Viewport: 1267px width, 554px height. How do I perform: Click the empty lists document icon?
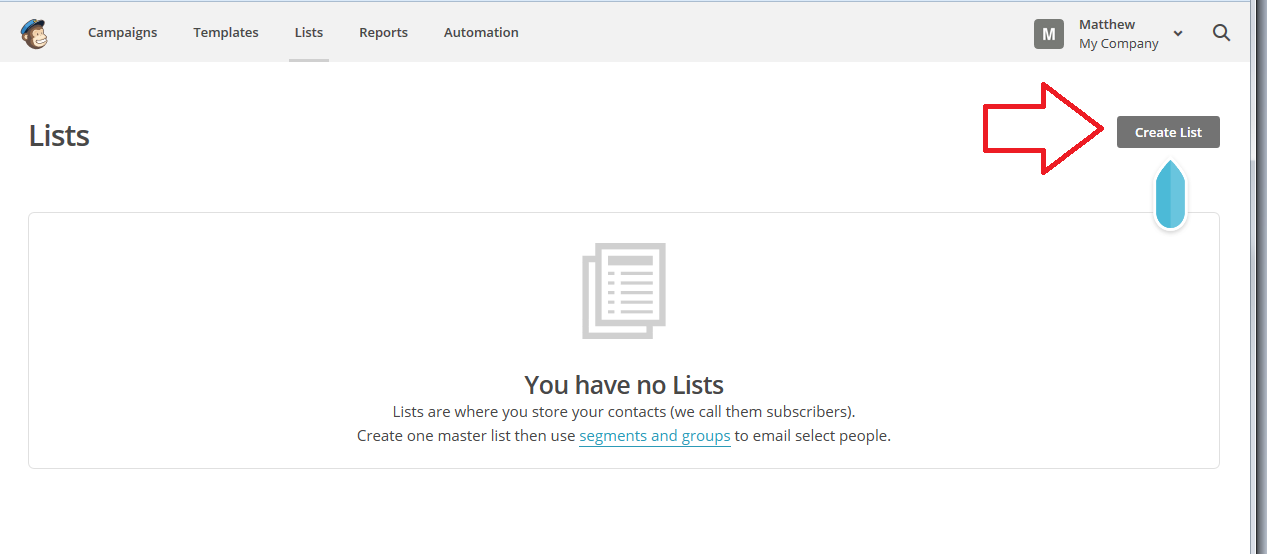pos(624,291)
